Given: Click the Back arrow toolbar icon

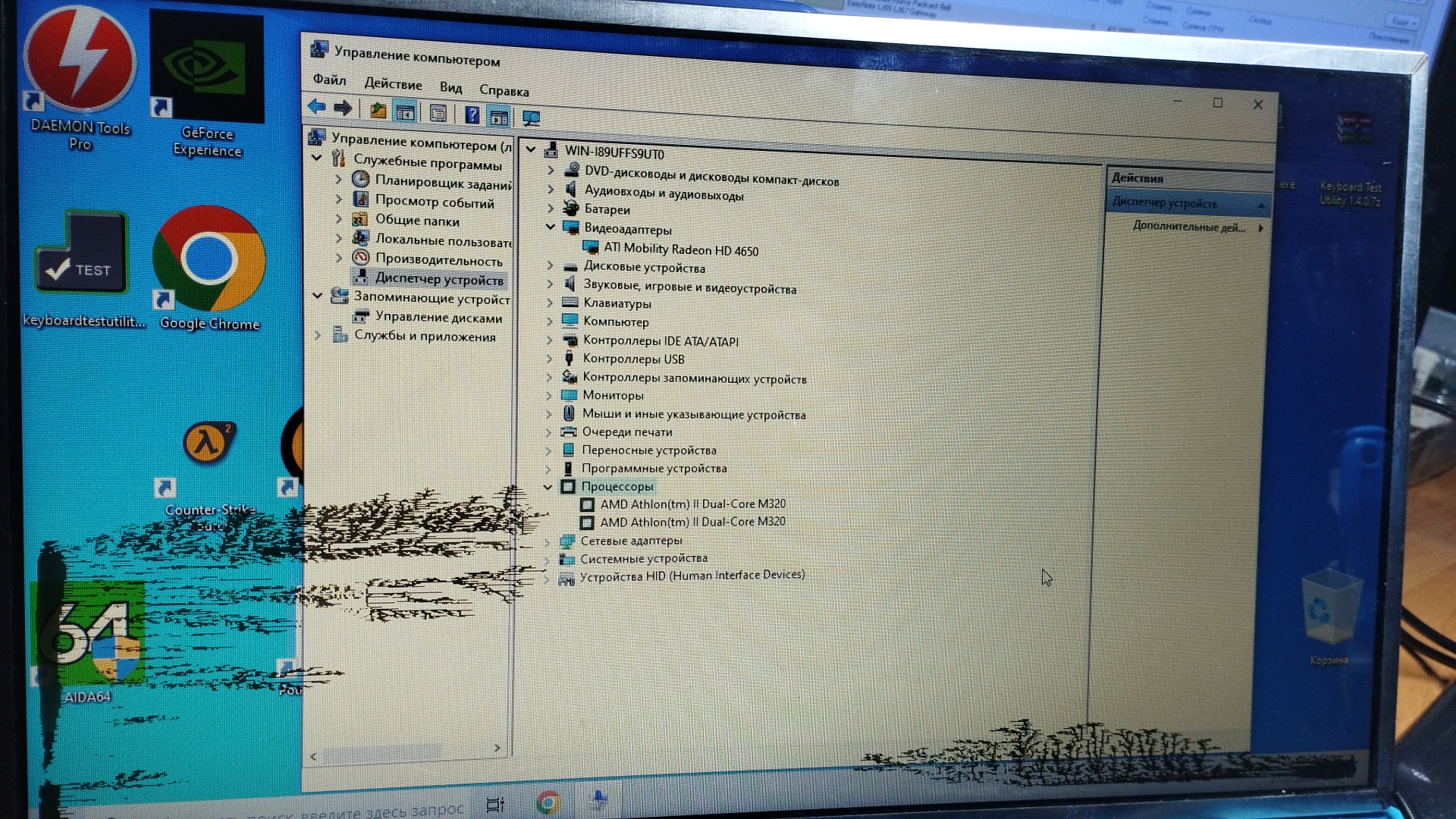Looking at the screenshot, I should point(316,108).
